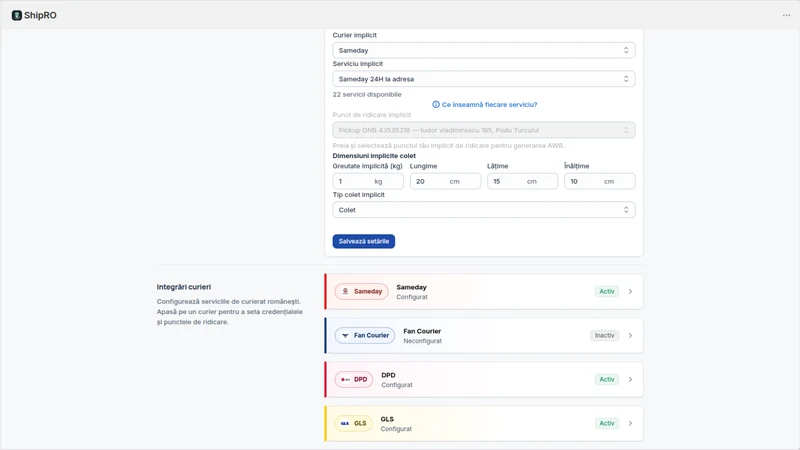
Task: Click the Salvează setările button
Action: (364, 241)
